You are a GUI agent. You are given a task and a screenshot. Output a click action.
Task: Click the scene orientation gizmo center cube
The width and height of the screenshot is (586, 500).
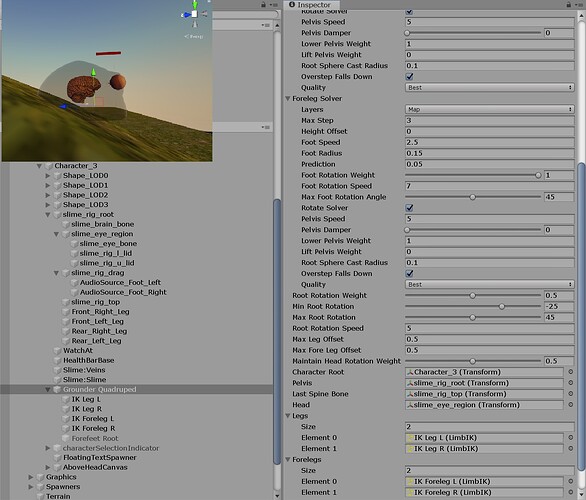click(194, 14)
